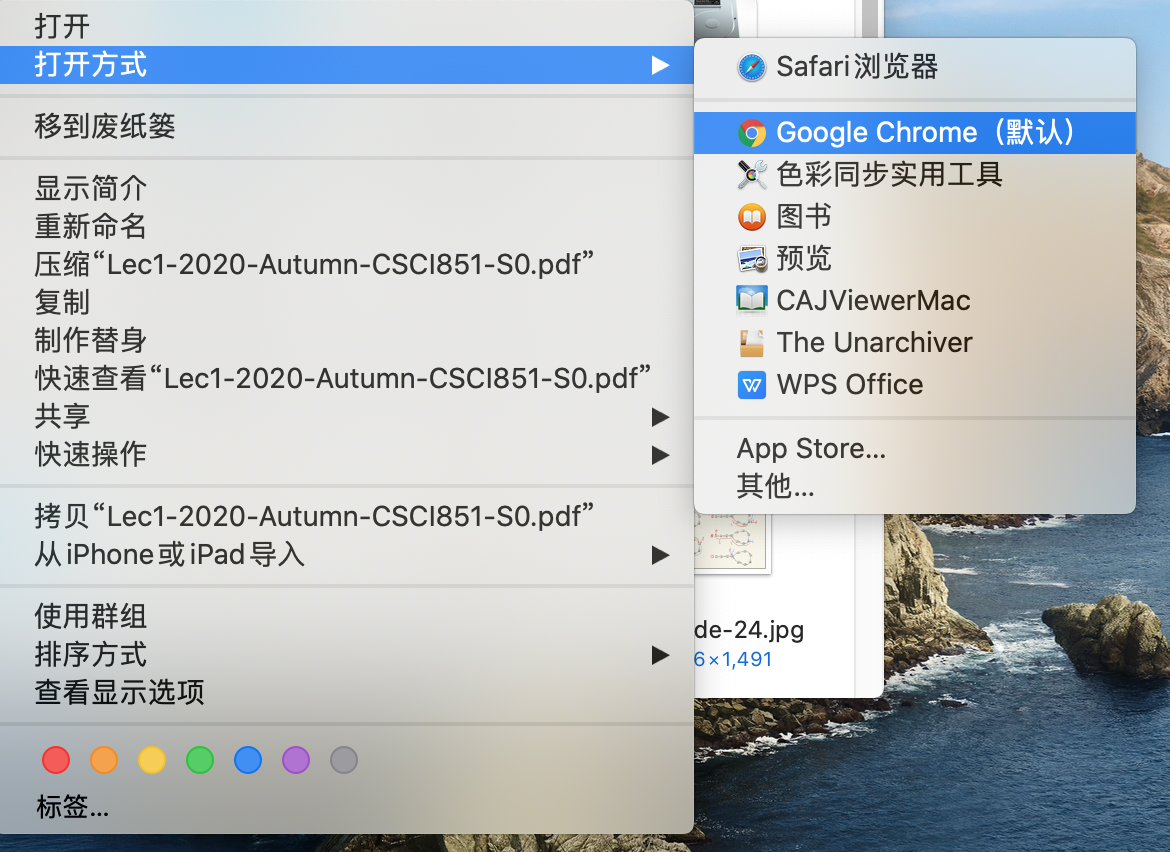This screenshot has width=1170, height=852.
Task: Expand the 打开方式 submenu arrow
Action: coord(660,66)
